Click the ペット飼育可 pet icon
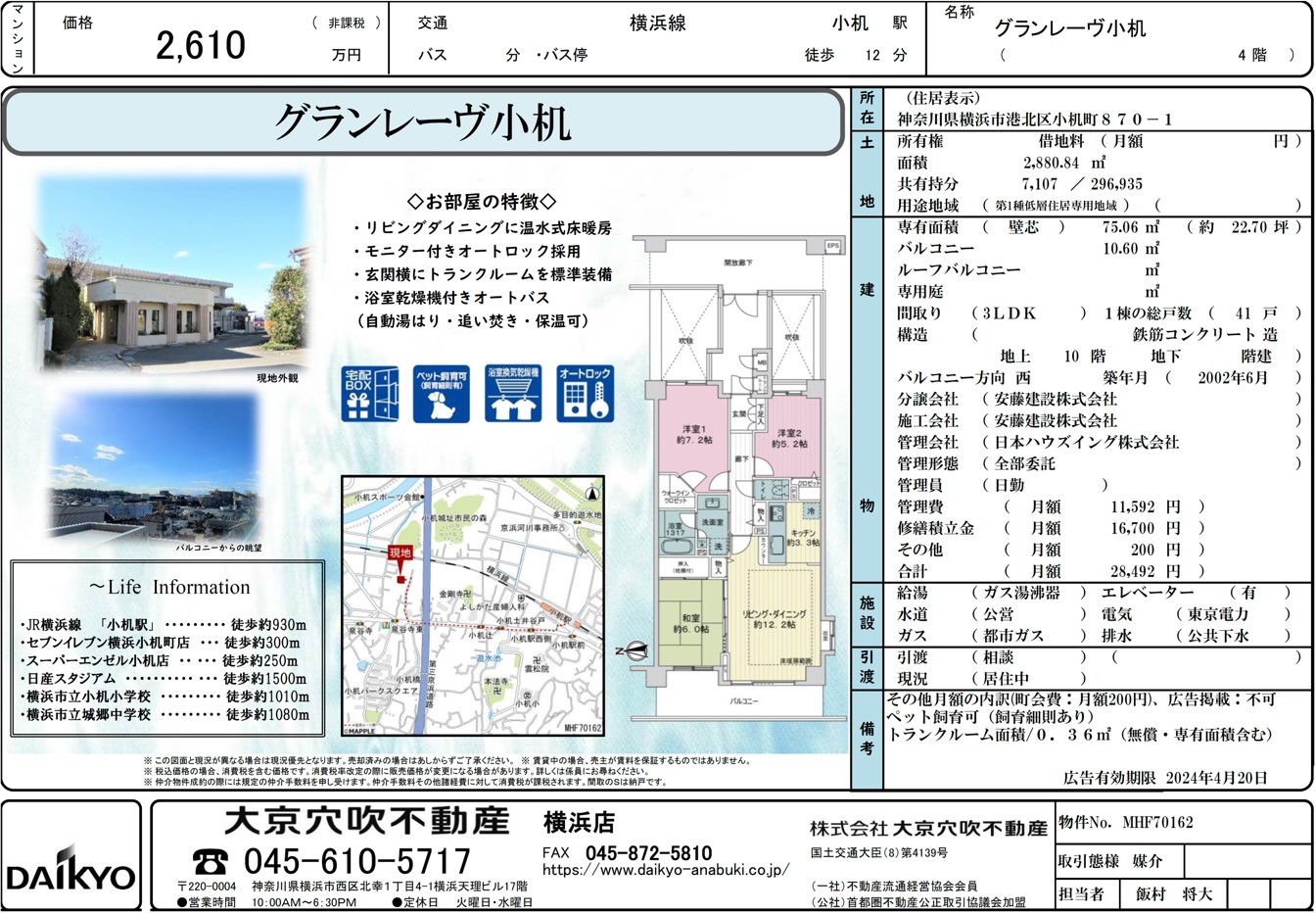The width and height of the screenshot is (1316, 913). (x=442, y=394)
